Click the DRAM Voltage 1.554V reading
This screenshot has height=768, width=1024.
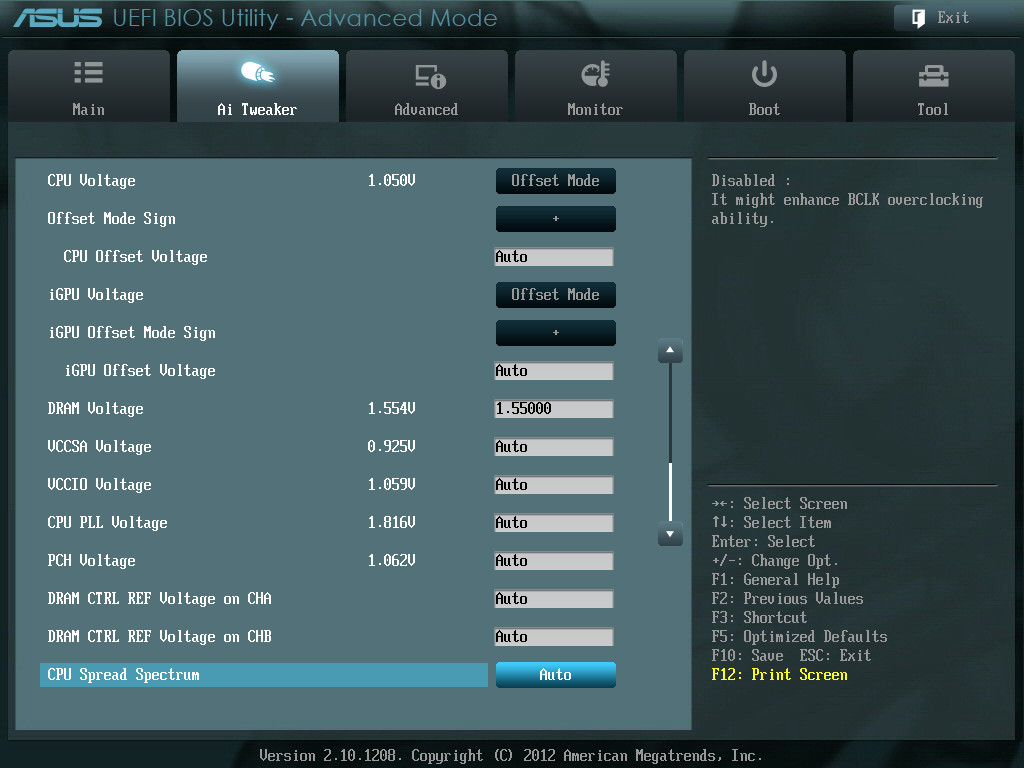pos(392,409)
